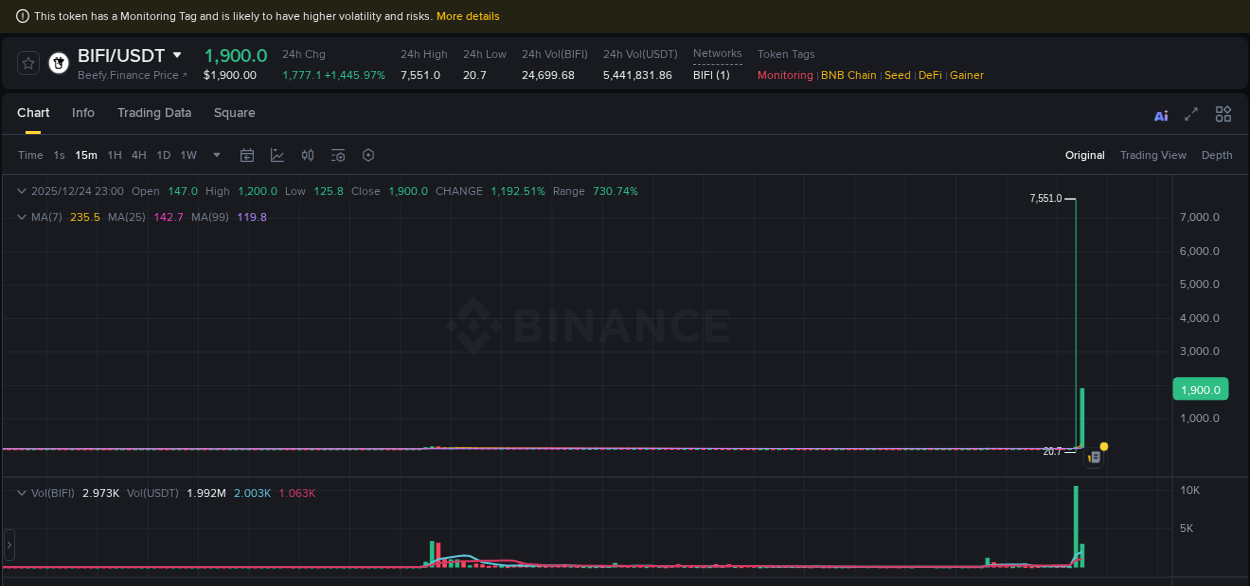The width and height of the screenshot is (1250, 586).
Task: Click the BIFI token logo
Action: (58, 63)
